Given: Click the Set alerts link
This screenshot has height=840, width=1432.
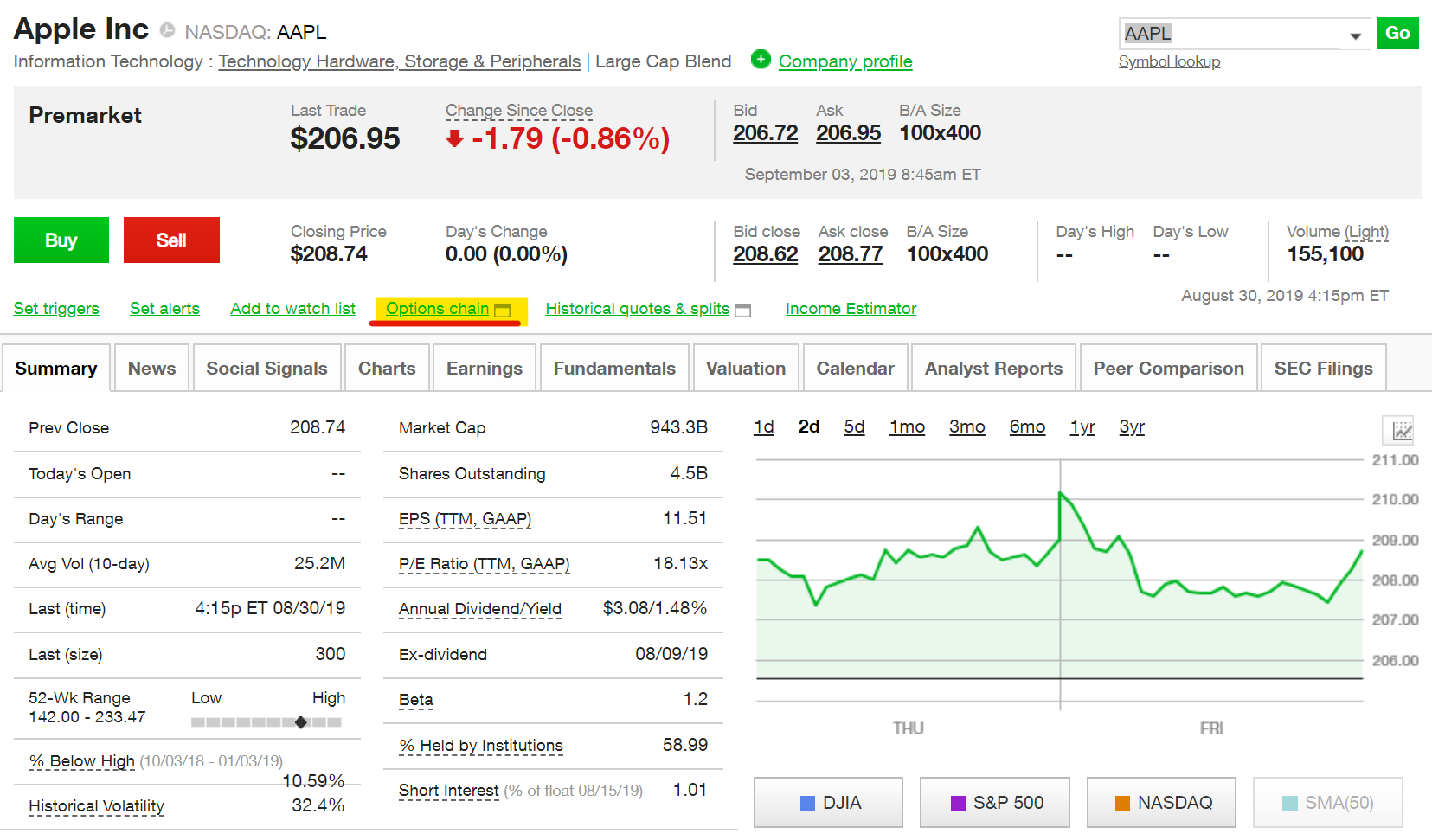Looking at the screenshot, I should pyautogui.click(x=164, y=309).
